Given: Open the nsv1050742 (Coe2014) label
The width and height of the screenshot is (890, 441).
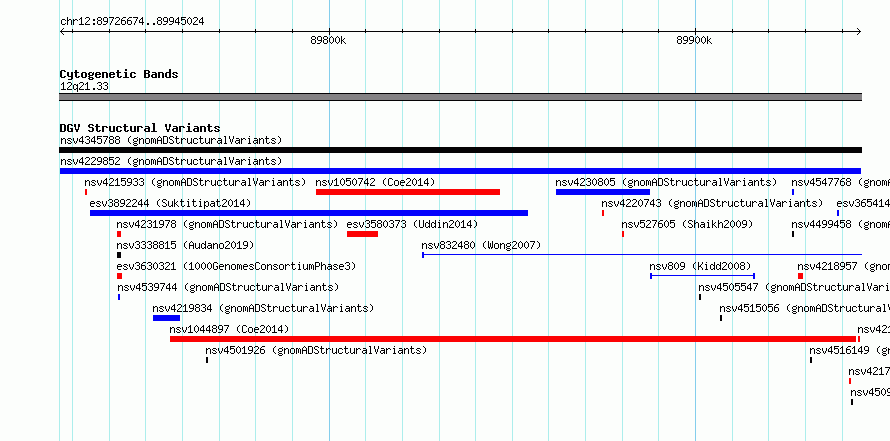Looking at the screenshot, I should tap(375, 182).
